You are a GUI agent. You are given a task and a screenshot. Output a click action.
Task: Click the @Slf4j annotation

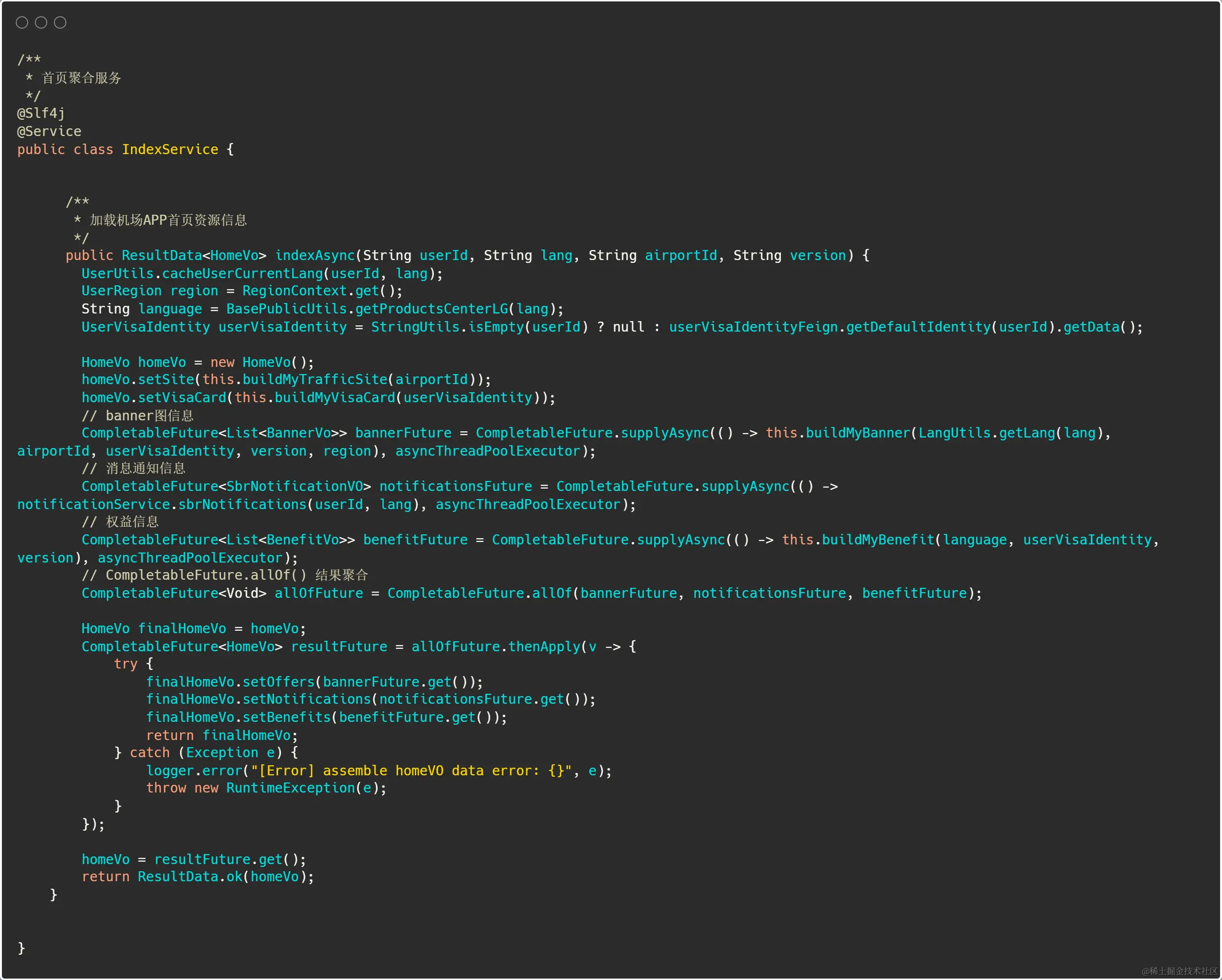click(41, 113)
